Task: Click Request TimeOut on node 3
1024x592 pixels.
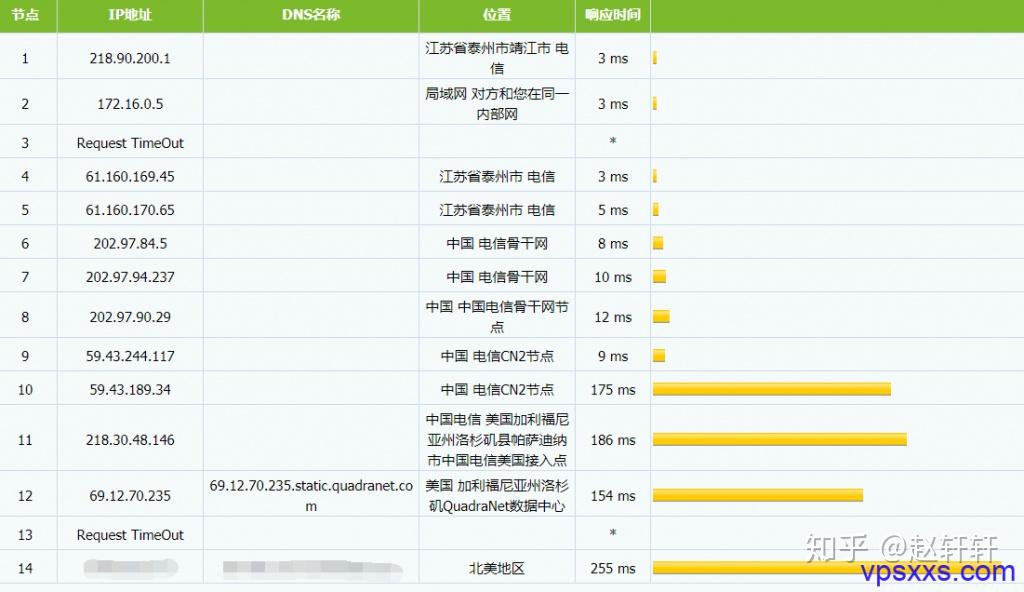Action: [x=130, y=141]
